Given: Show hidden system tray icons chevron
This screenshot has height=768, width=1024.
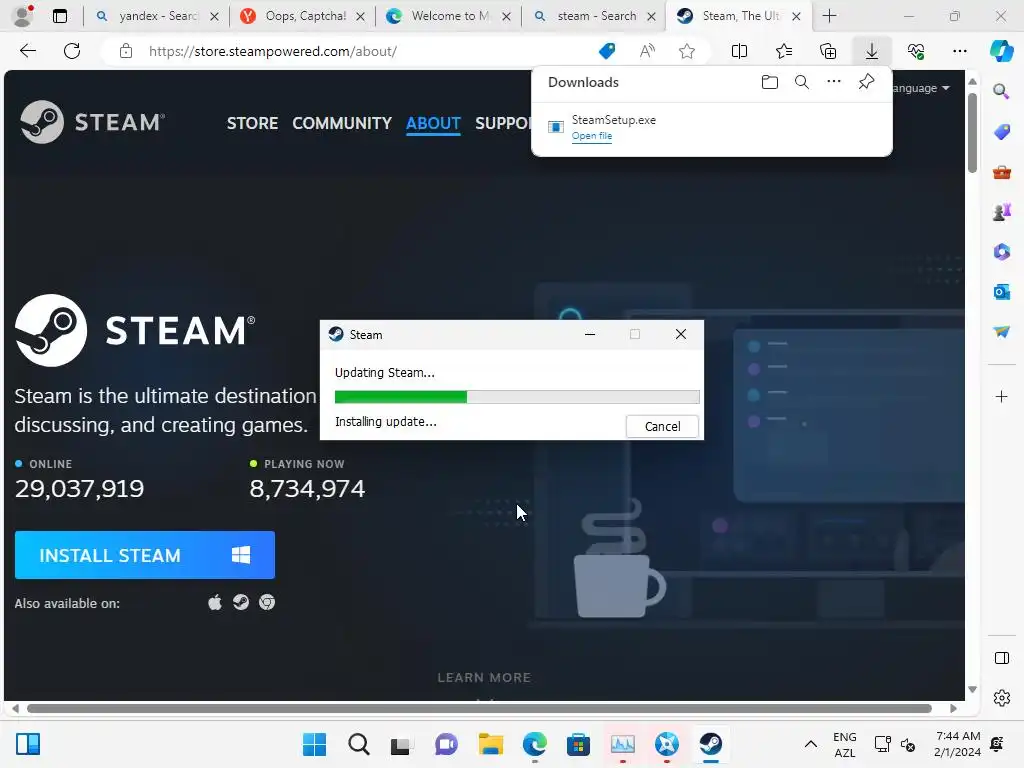Looking at the screenshot, I should pos(810,744).
